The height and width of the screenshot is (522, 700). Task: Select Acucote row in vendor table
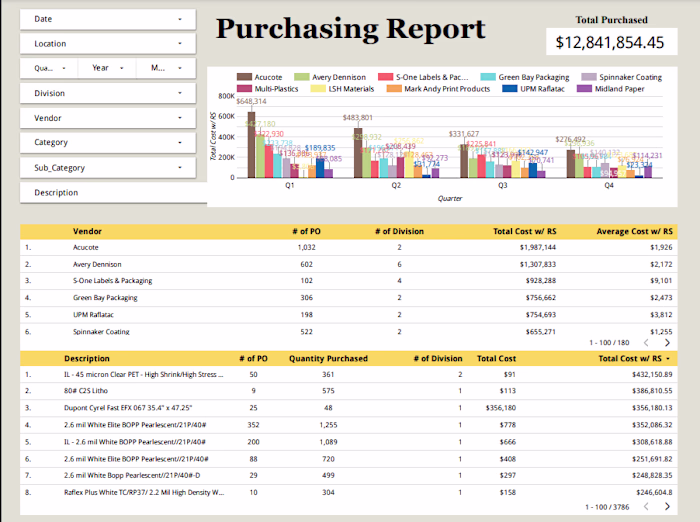[349, 247]
